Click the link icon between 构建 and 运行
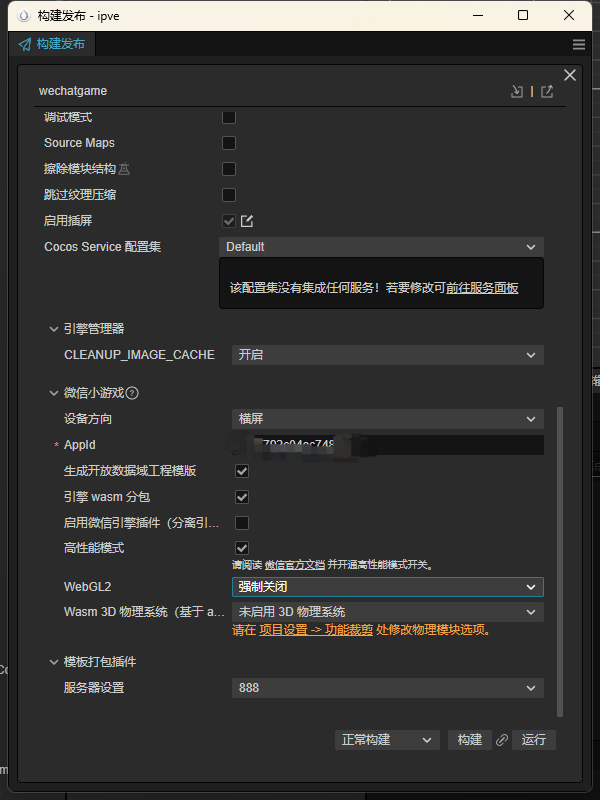This screenshot has height=800, width=600. pos(502,740)
